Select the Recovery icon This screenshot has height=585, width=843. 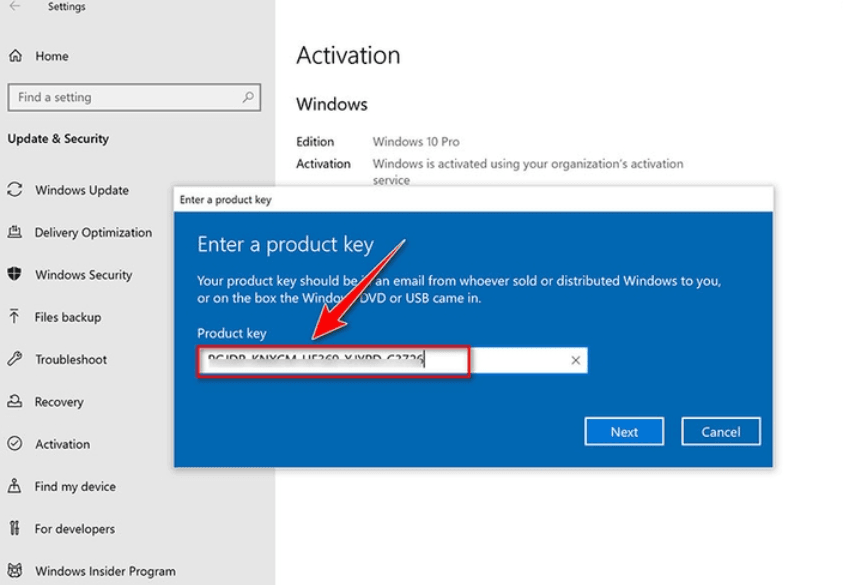15,401
